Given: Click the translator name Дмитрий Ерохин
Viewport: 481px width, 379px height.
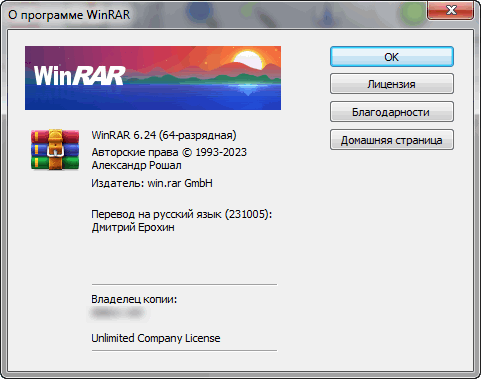Looking at the screenshot, I should coord(133,227).
